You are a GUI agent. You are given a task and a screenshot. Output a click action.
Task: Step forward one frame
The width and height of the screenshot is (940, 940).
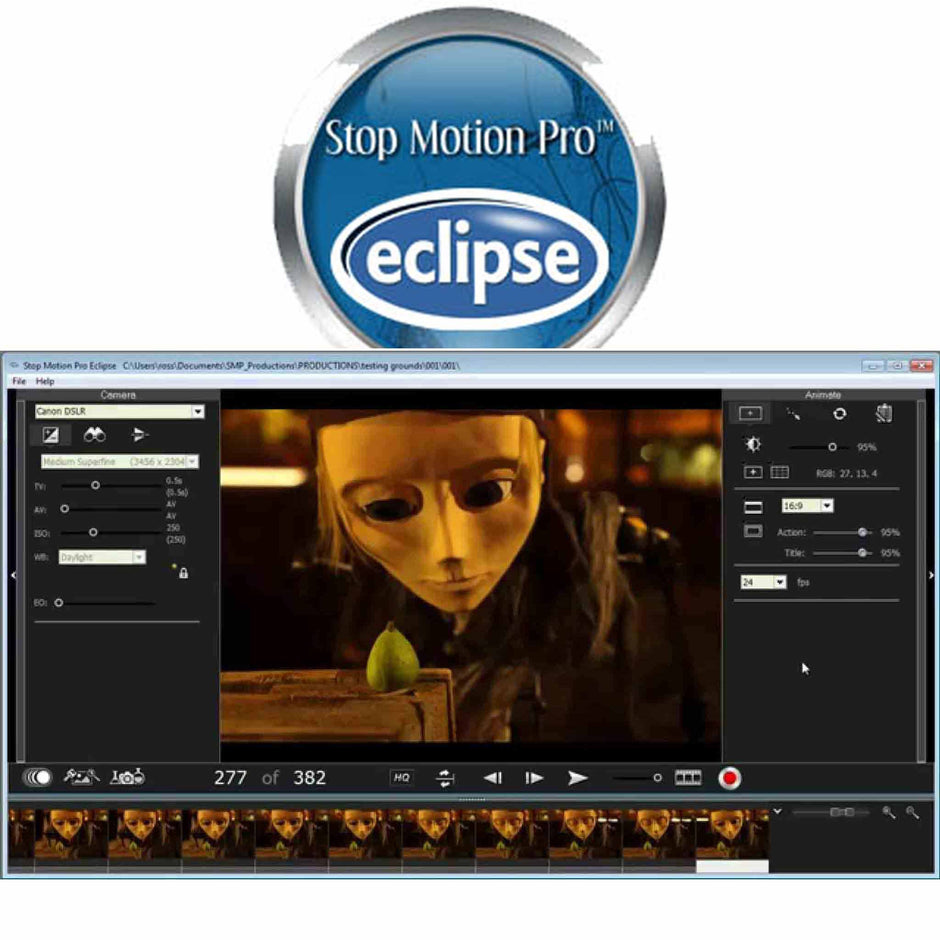coord(534,778)
